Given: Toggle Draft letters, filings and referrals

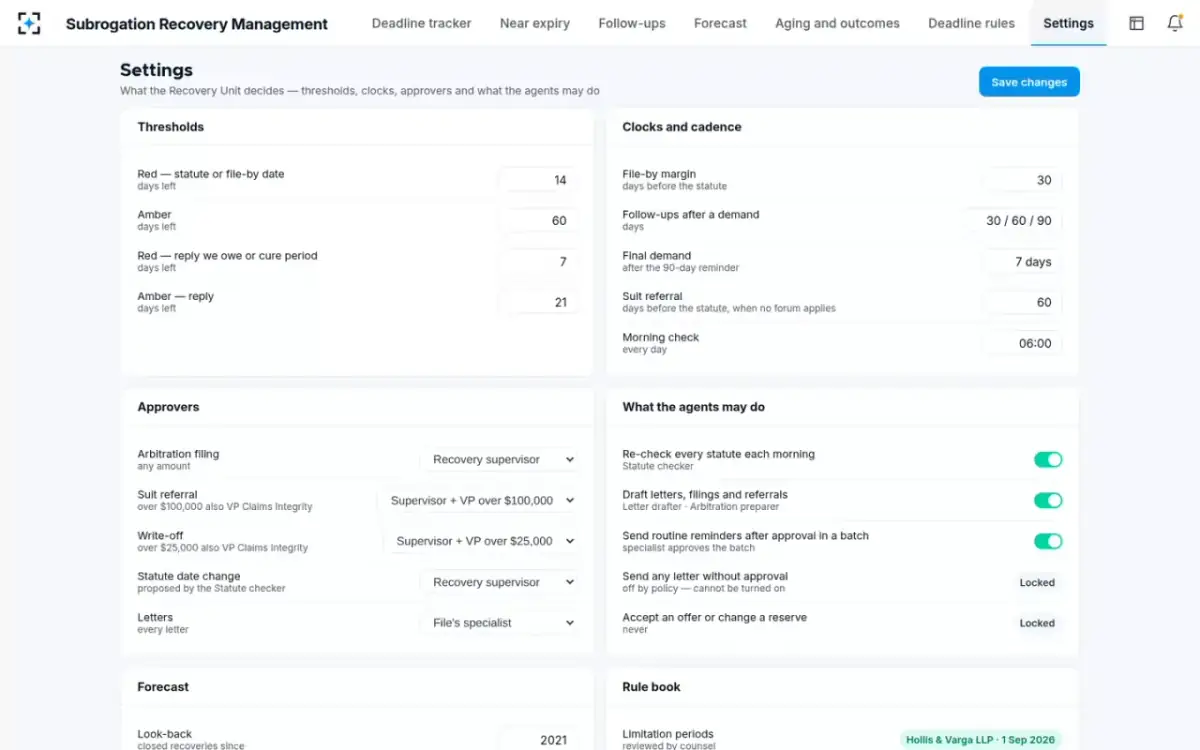Looking at the screenshot, I should click(1048, 500).
